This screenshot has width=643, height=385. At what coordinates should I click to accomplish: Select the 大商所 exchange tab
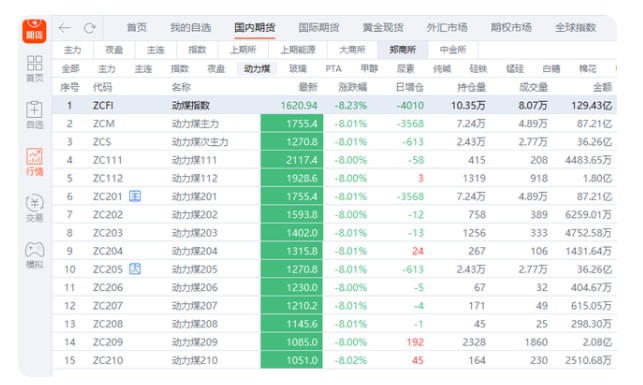click(352, 50)
